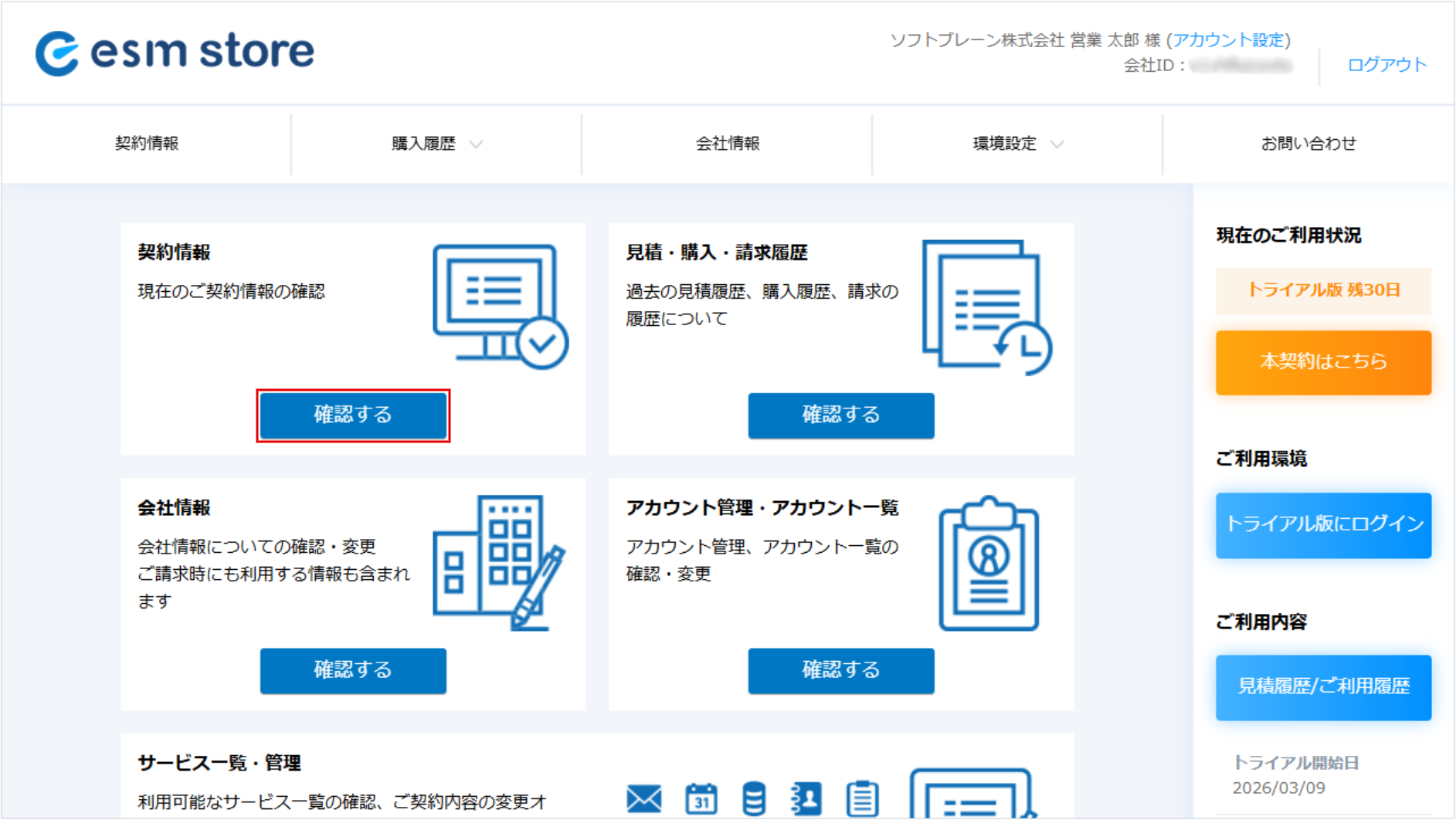Click the ログアウト link

(x=1386, y=65)
